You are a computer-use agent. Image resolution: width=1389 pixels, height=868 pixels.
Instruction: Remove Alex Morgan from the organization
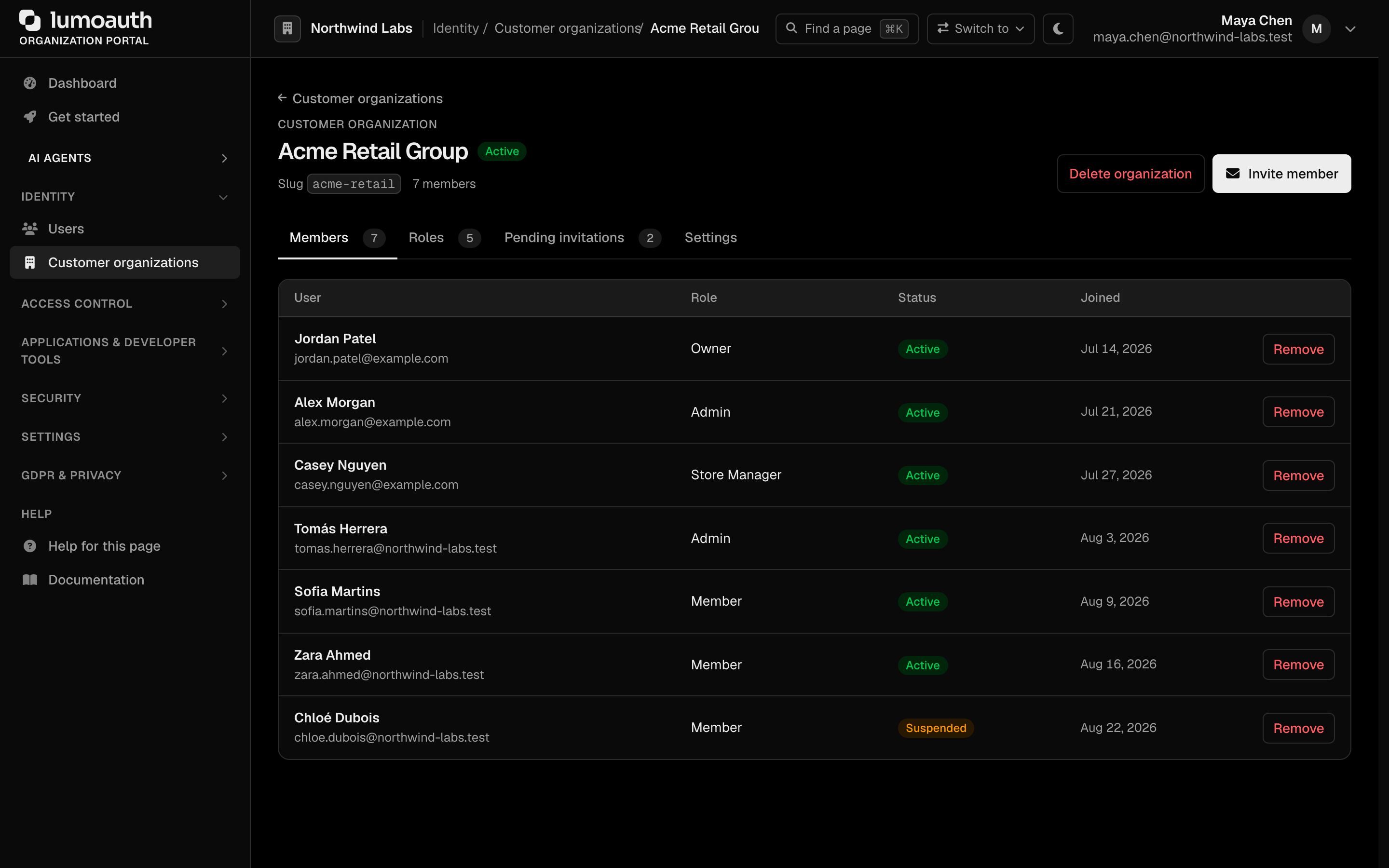click(1298, 412)
